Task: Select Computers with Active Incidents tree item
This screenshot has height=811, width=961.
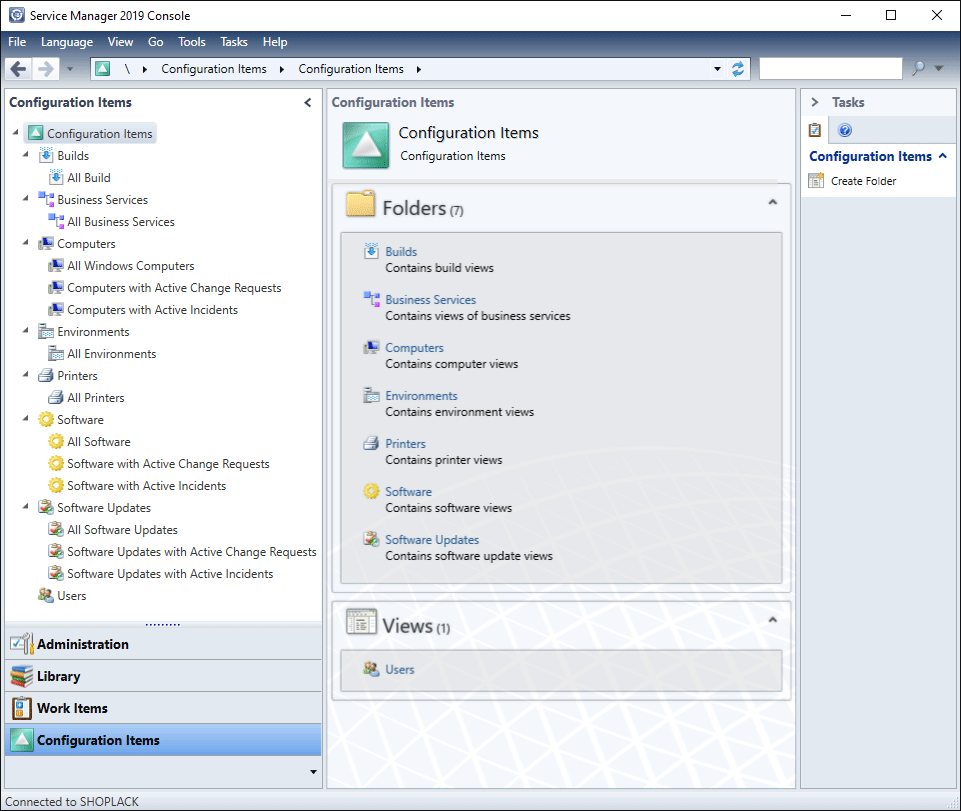Action: (x=152, y=310)
